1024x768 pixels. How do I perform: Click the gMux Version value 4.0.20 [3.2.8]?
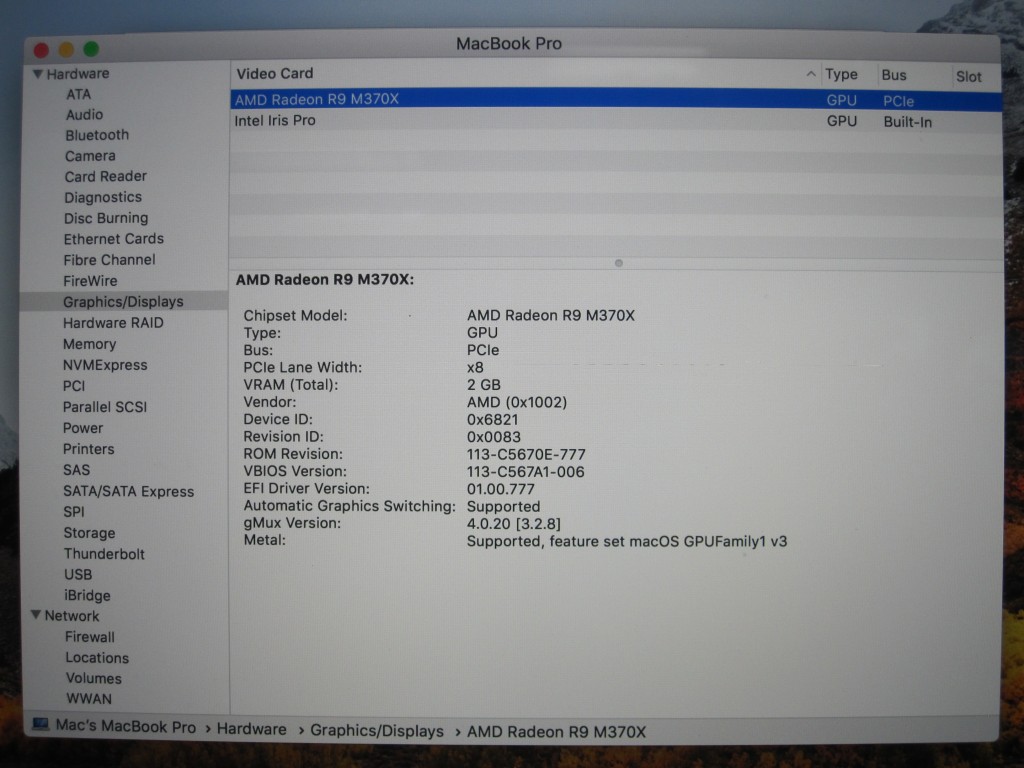pos(514,524)
